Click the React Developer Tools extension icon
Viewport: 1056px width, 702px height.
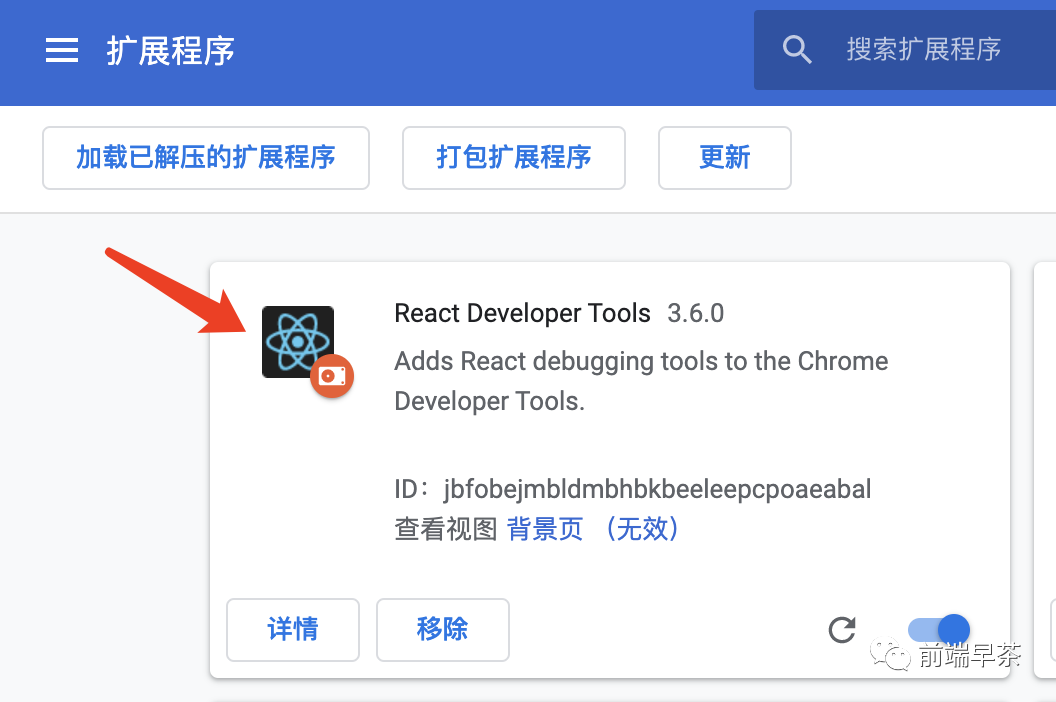click(298, 342)
